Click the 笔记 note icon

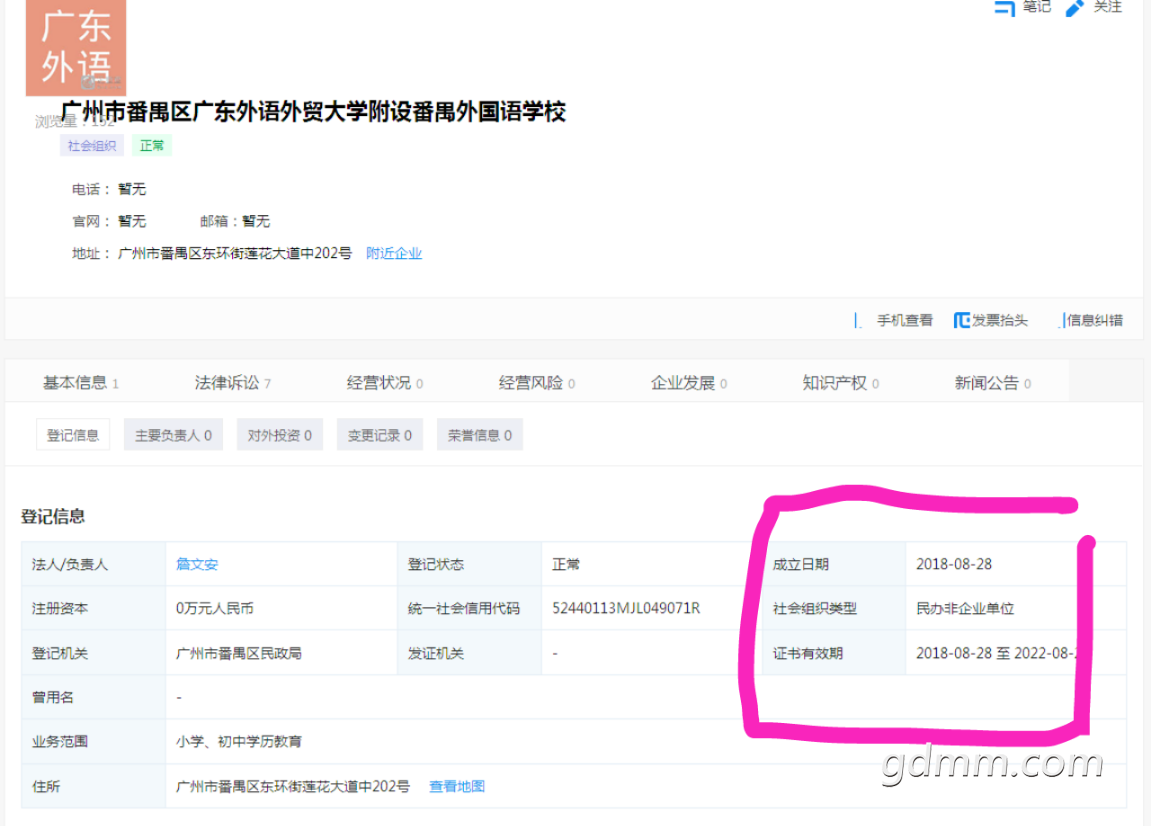click(1005, 7)
